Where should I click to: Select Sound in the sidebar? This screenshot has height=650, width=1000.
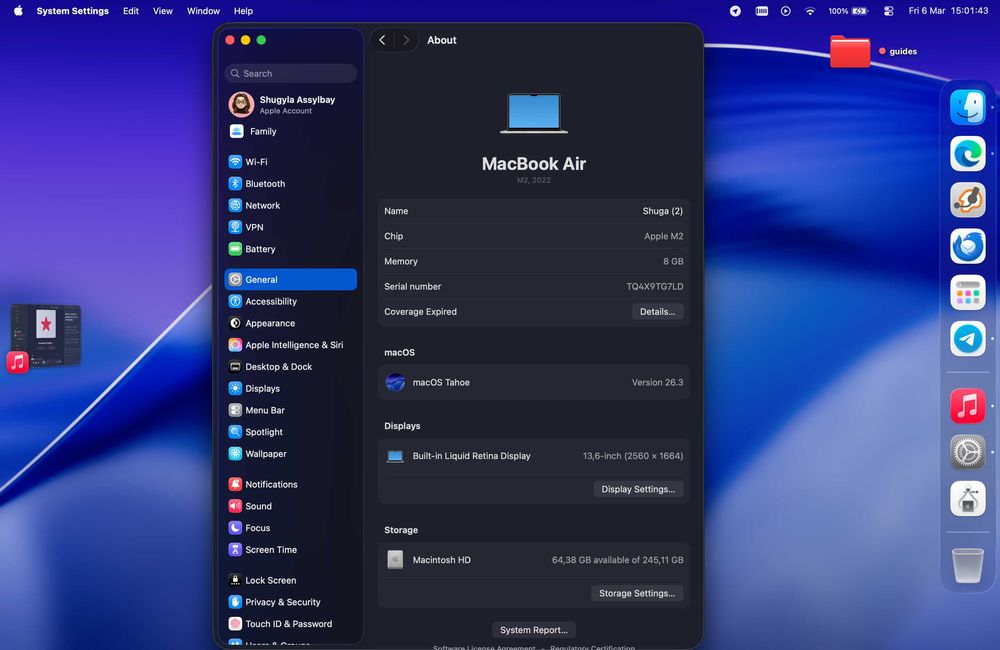(x=290, y=506)
